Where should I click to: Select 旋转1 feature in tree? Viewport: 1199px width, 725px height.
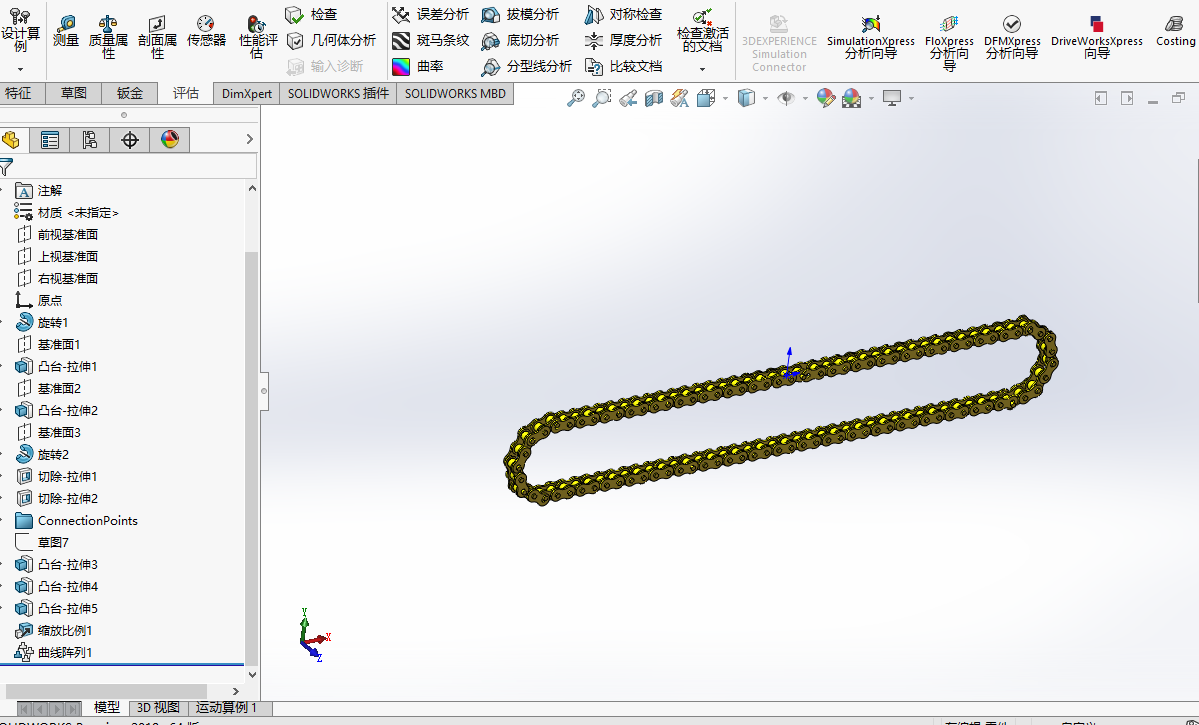click(53, 323)
